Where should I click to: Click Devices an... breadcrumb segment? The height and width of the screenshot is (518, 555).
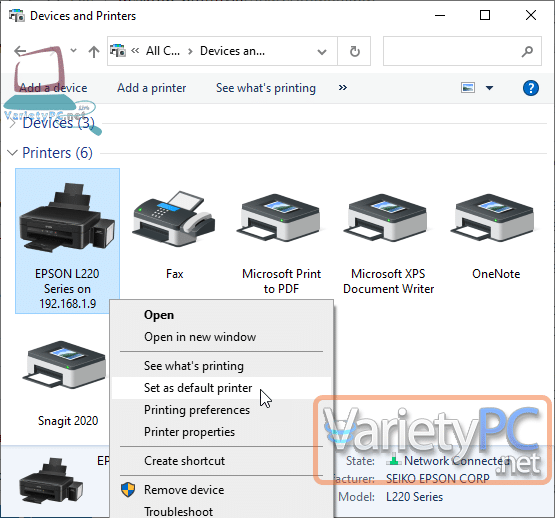tap(232, 51)
